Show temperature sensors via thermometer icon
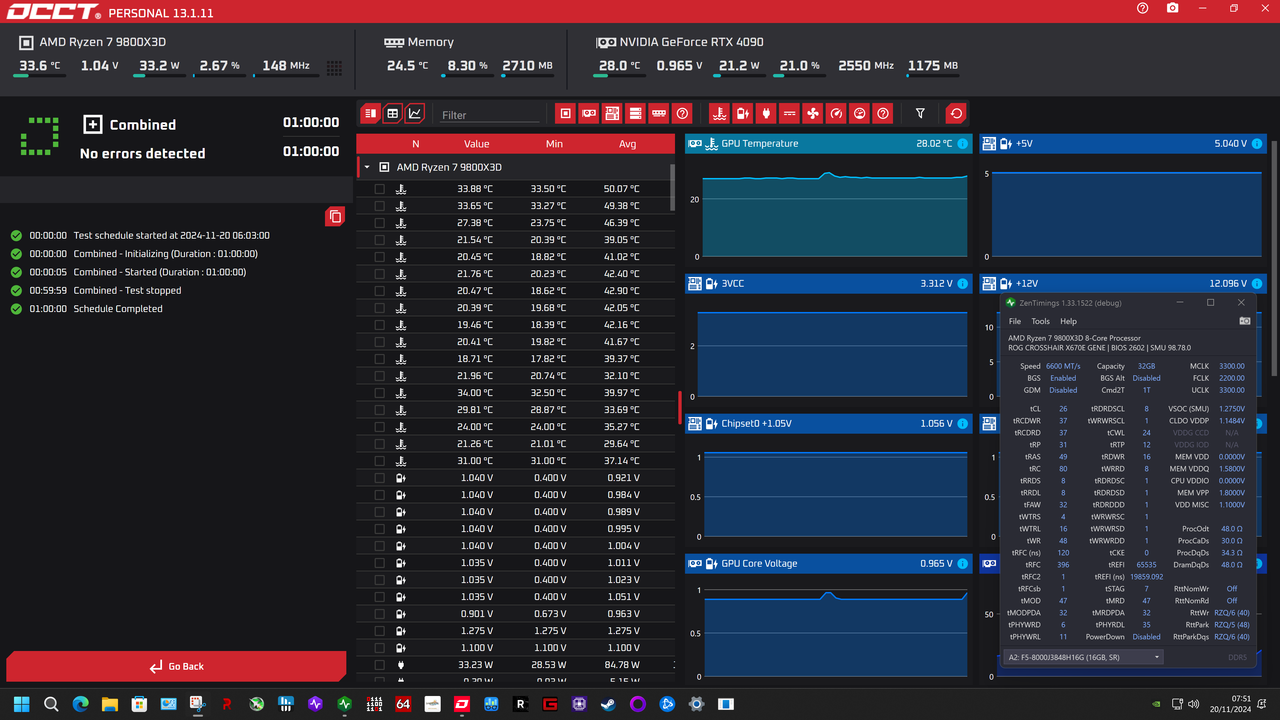 tap(718, 114)
